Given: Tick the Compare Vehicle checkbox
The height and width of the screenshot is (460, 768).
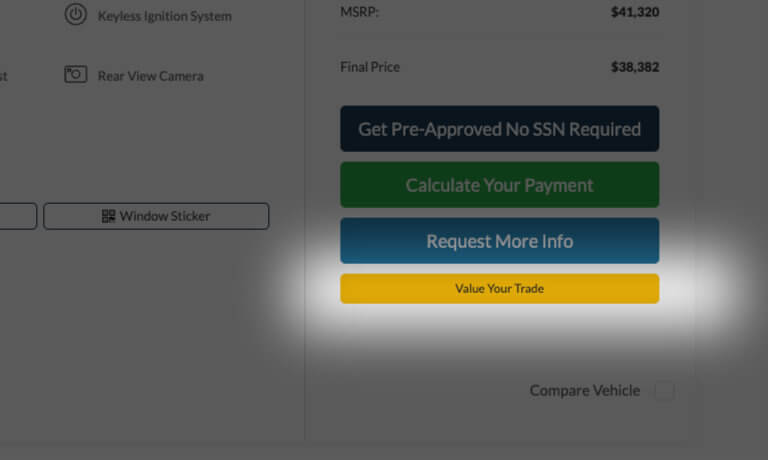Looking at the screenshot, I should click(664, 391).
